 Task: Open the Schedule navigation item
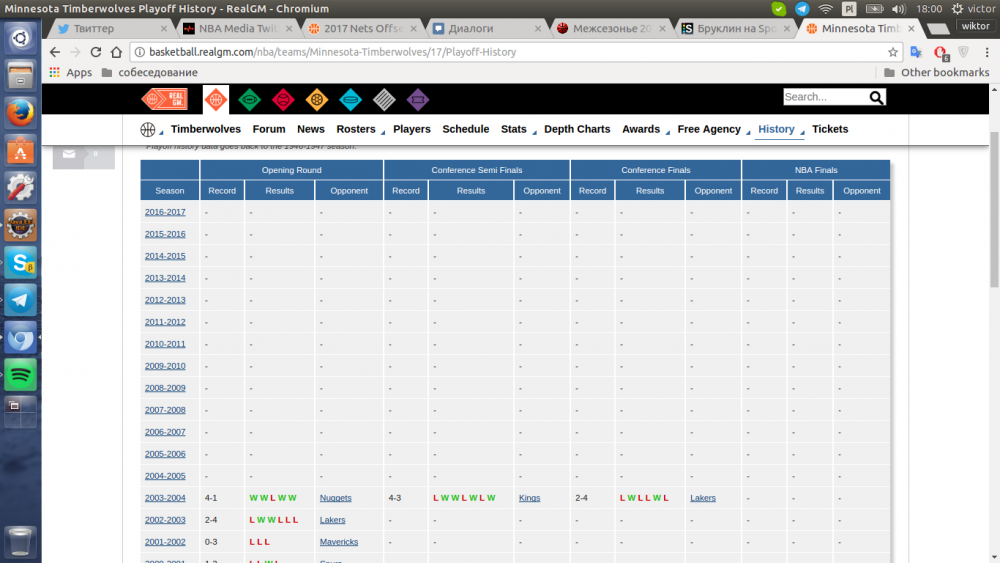tap(466, 129)
